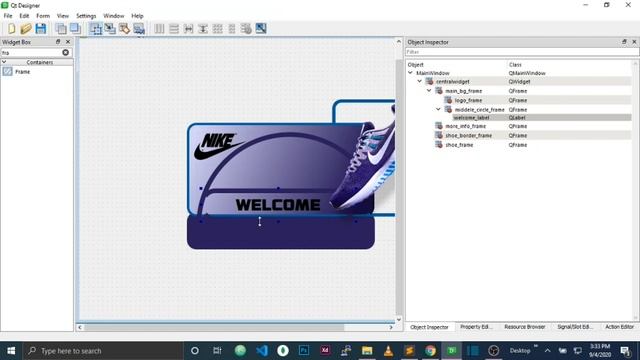Open the Windows Start menu

[x=11, y=351]
